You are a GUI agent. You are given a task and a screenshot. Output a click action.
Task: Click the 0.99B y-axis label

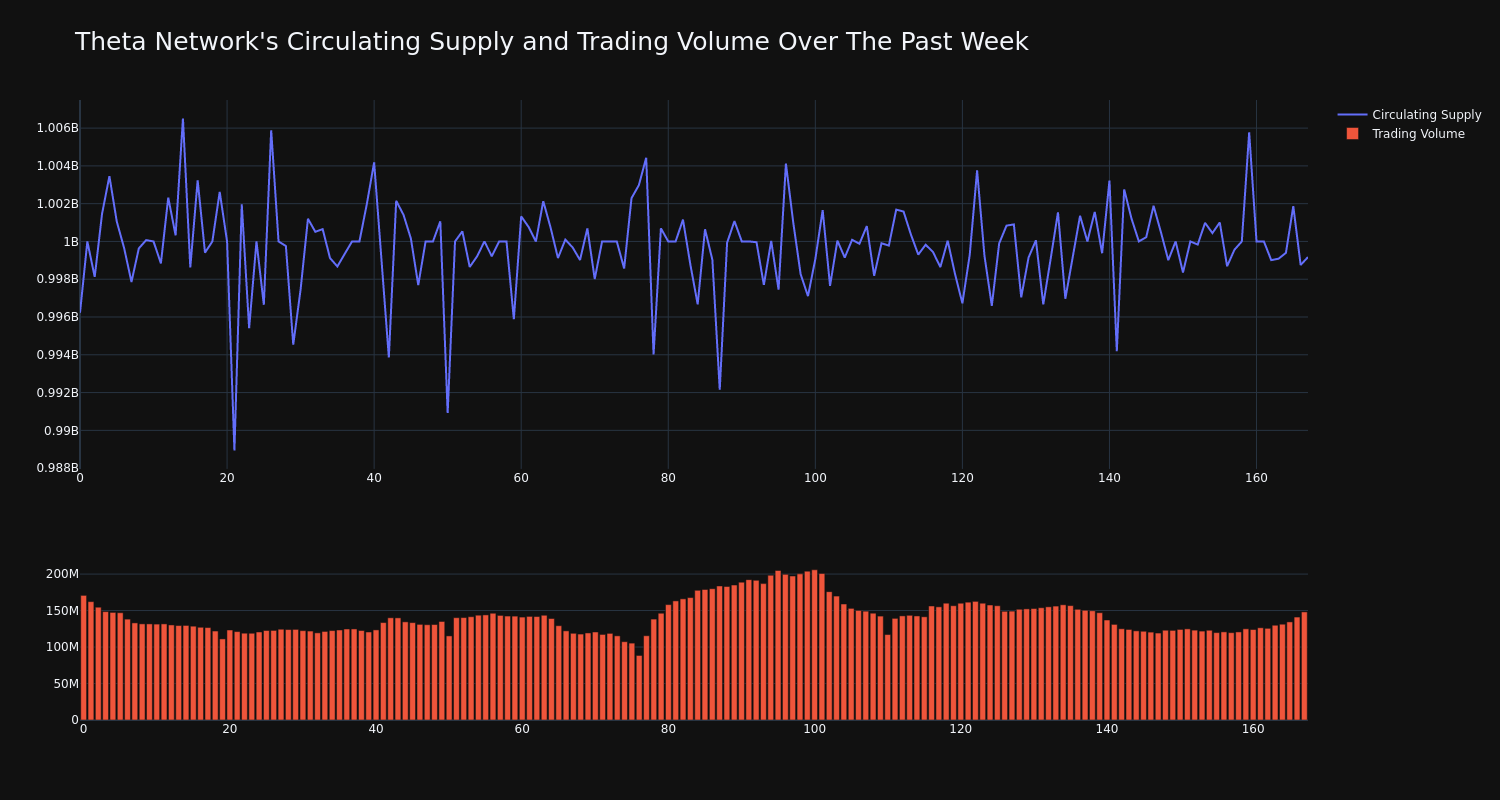click(x=61, y=431)
